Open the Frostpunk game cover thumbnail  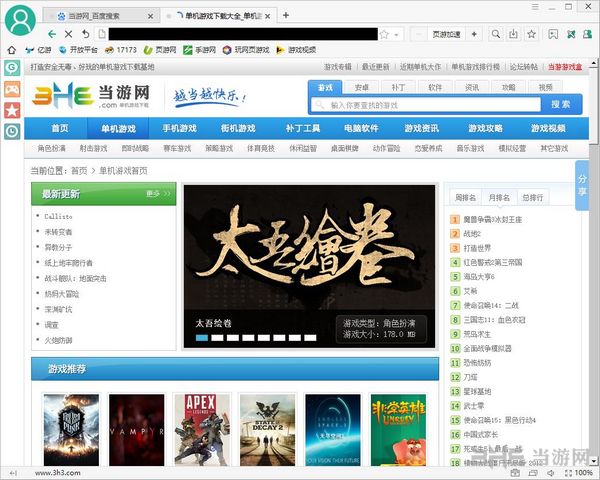71,430
